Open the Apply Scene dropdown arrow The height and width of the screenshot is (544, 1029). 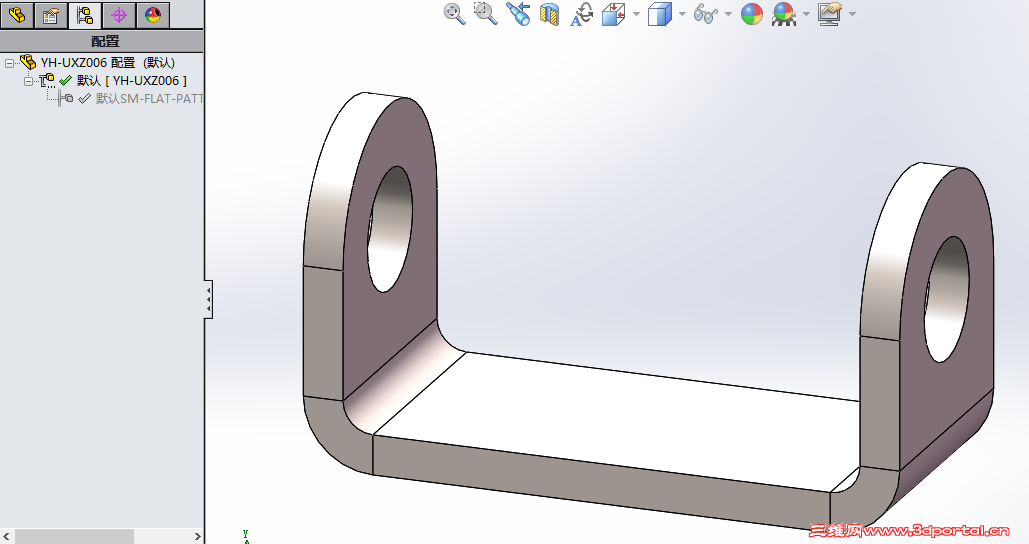807,14
